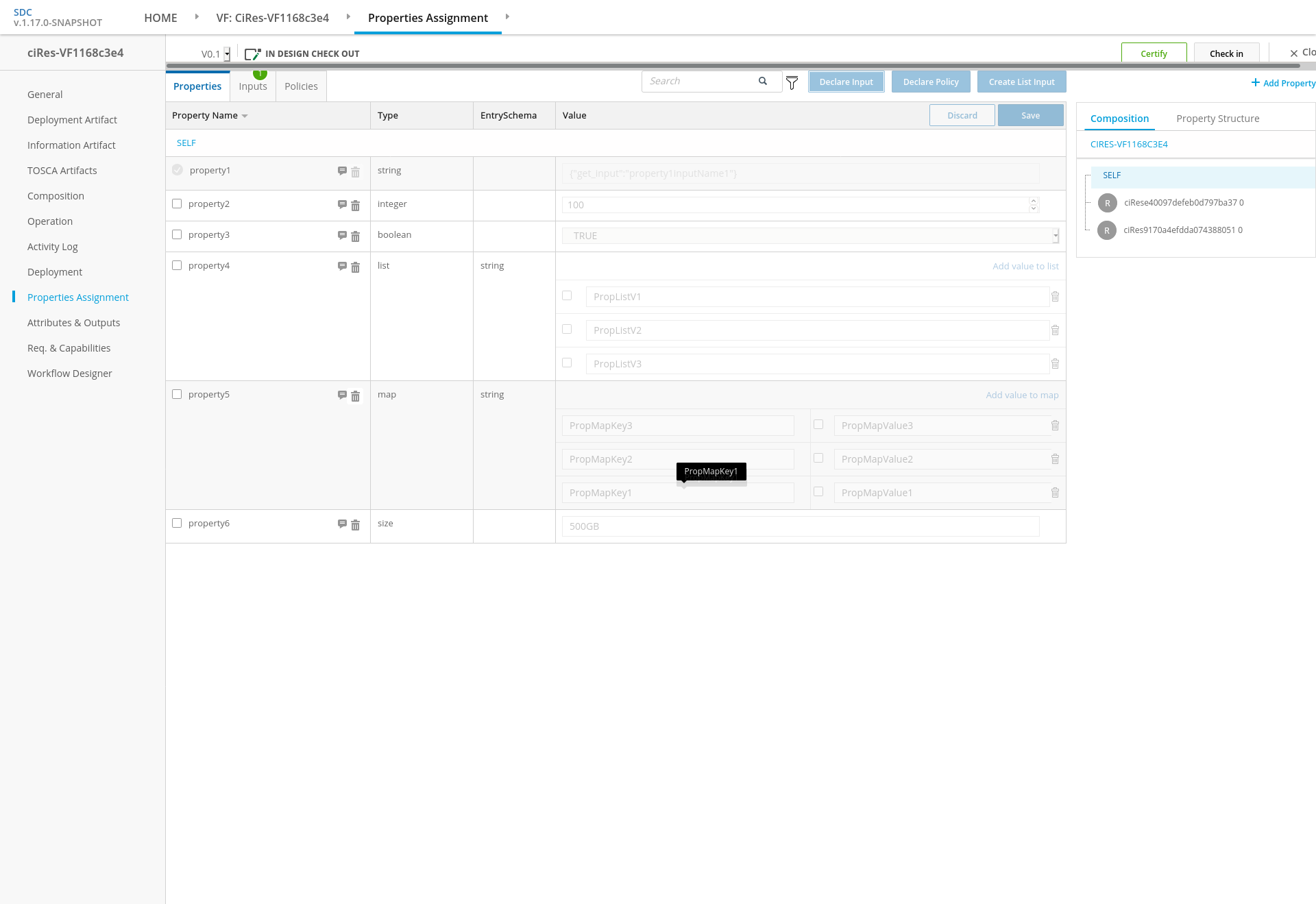
Task: Remove the PropMapValue3 map entry
Action: pyautogui.click(x=1055, y=426)
